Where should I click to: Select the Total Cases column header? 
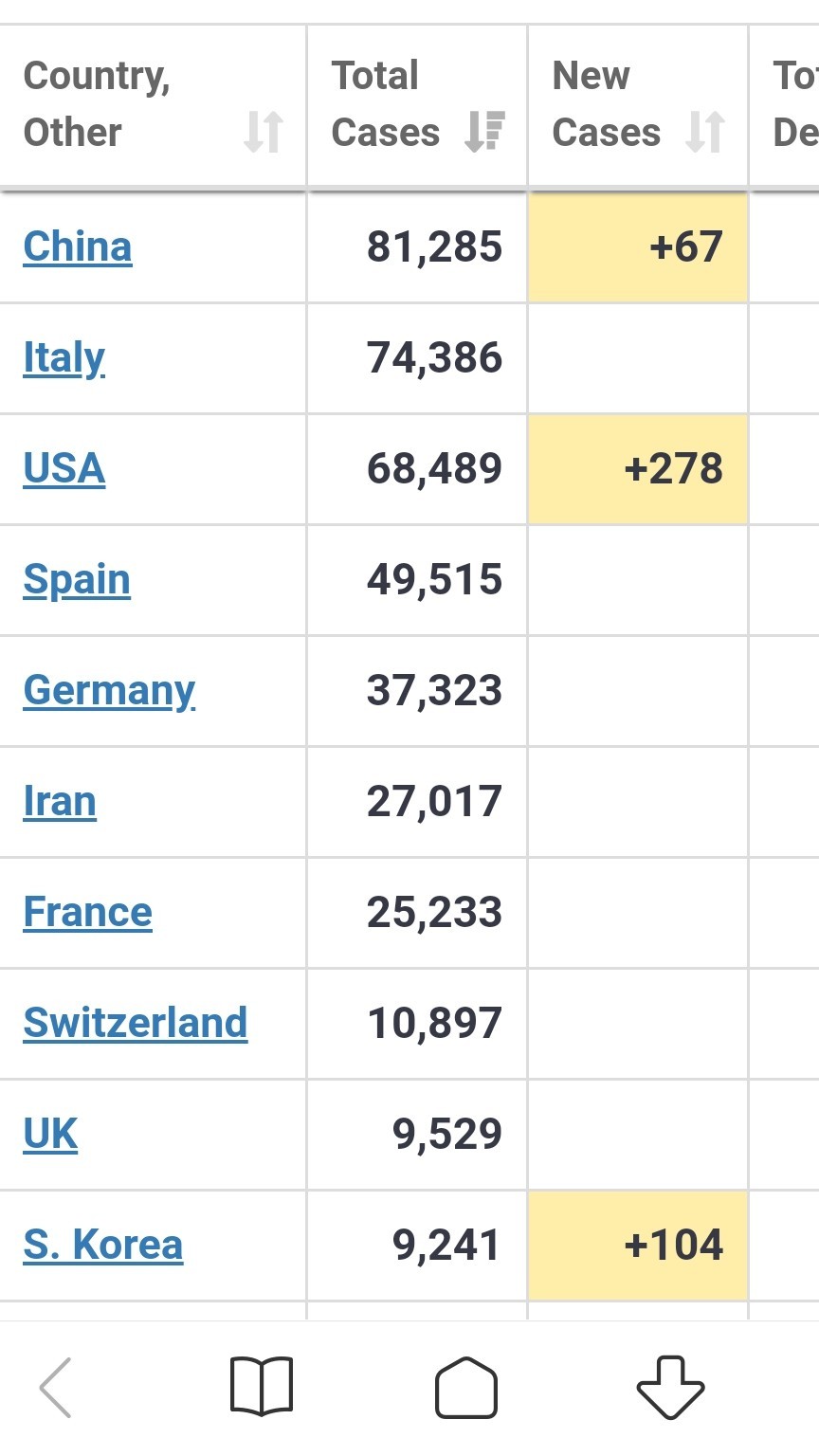point(417,104)
